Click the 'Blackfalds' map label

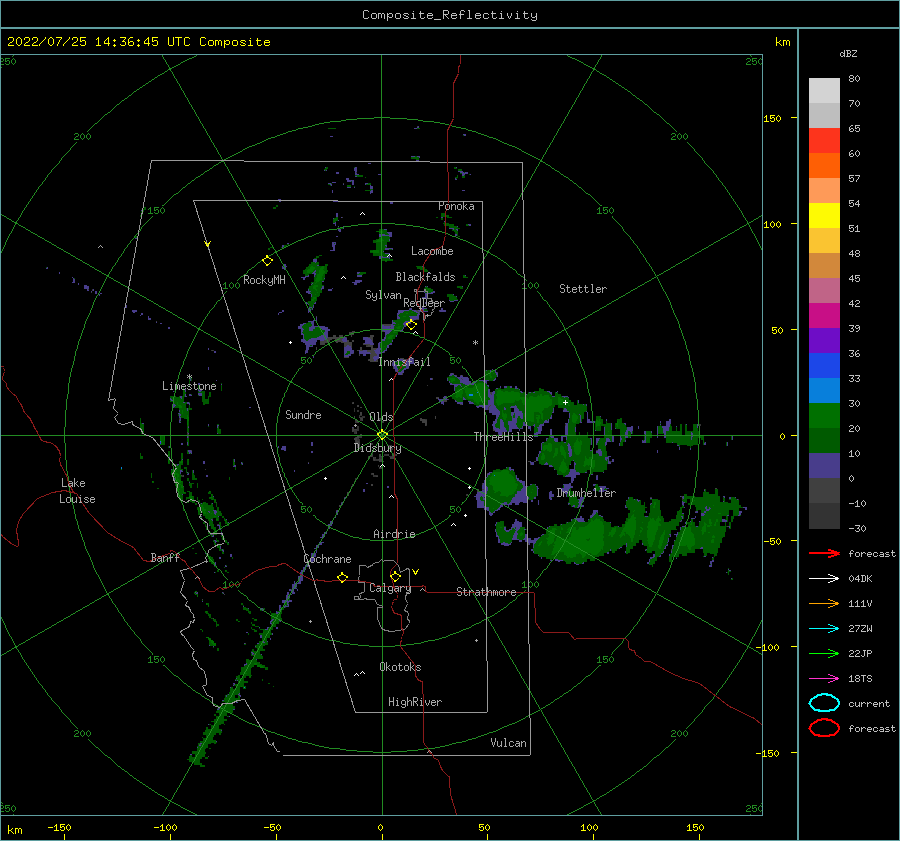425,277
